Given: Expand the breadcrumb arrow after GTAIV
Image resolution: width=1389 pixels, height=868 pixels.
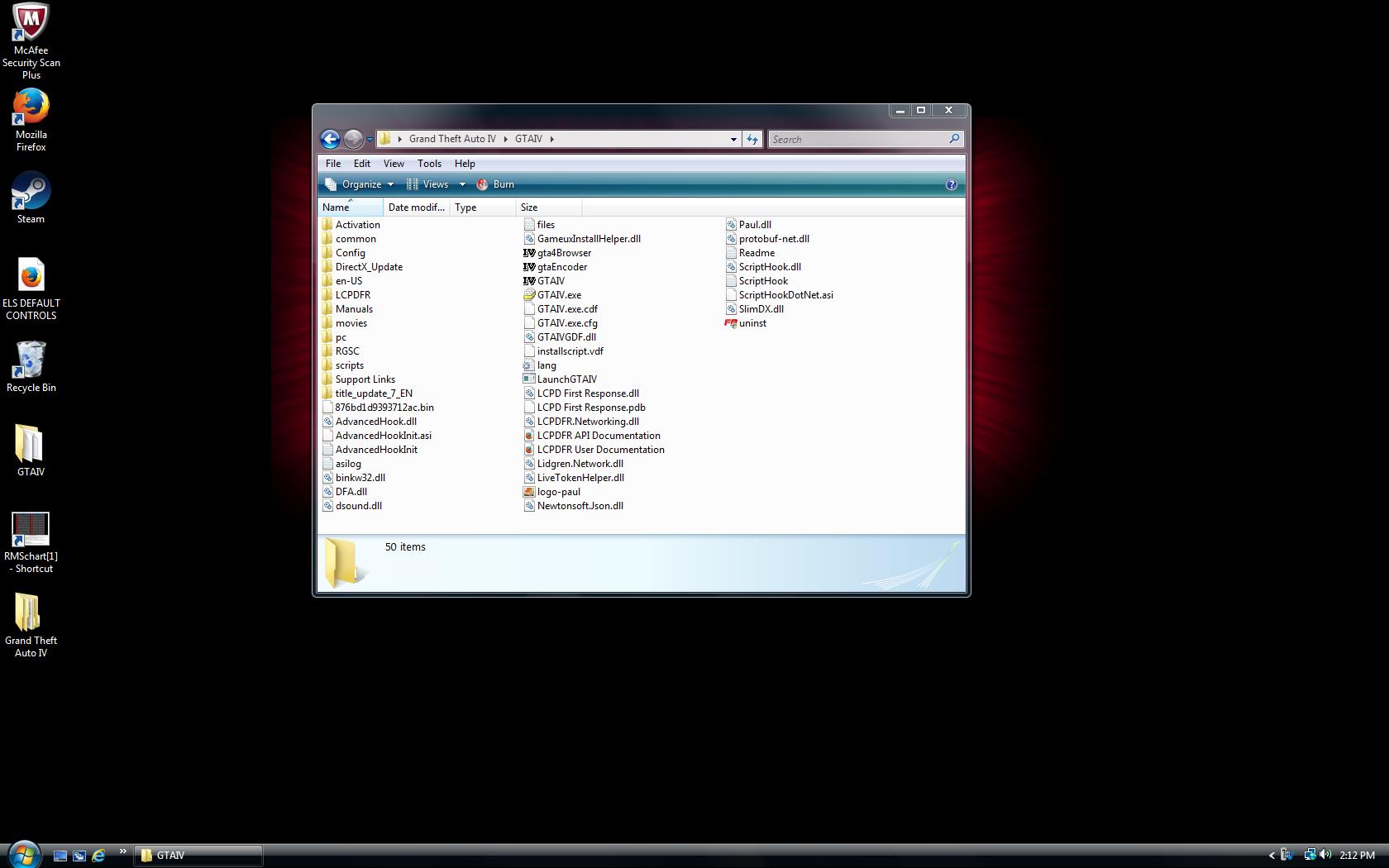Looking at the screenshot, I should point(551,139).
